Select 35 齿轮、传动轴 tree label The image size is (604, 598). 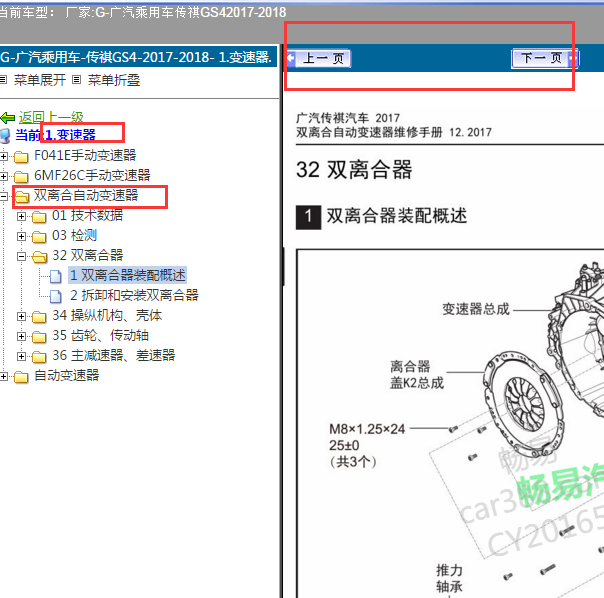pos(101,336)
